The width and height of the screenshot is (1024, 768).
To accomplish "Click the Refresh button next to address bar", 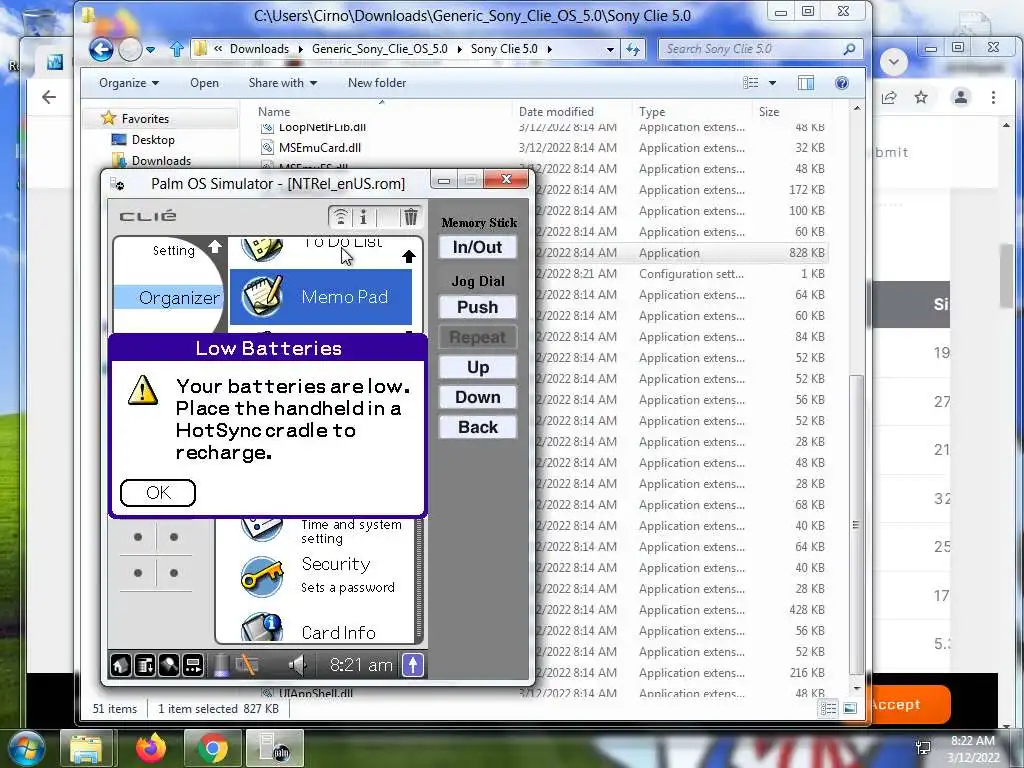I will 632,49.
